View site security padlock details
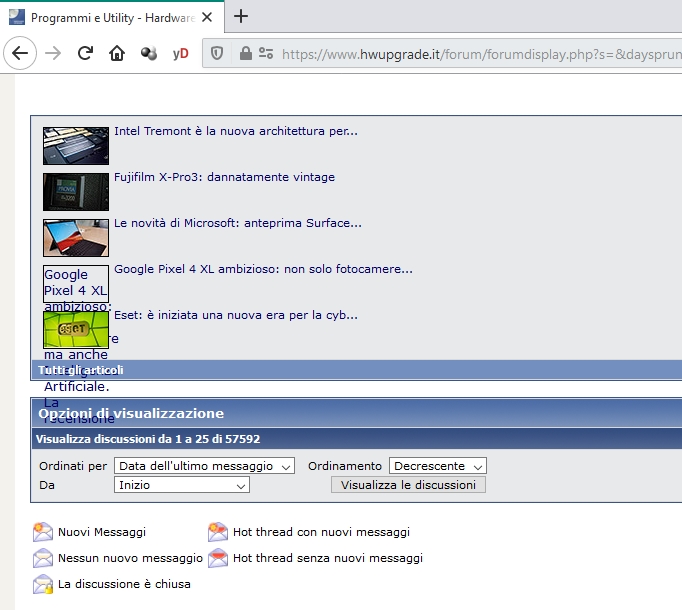Viewport: 682px width, 610px height. point(245,54)
